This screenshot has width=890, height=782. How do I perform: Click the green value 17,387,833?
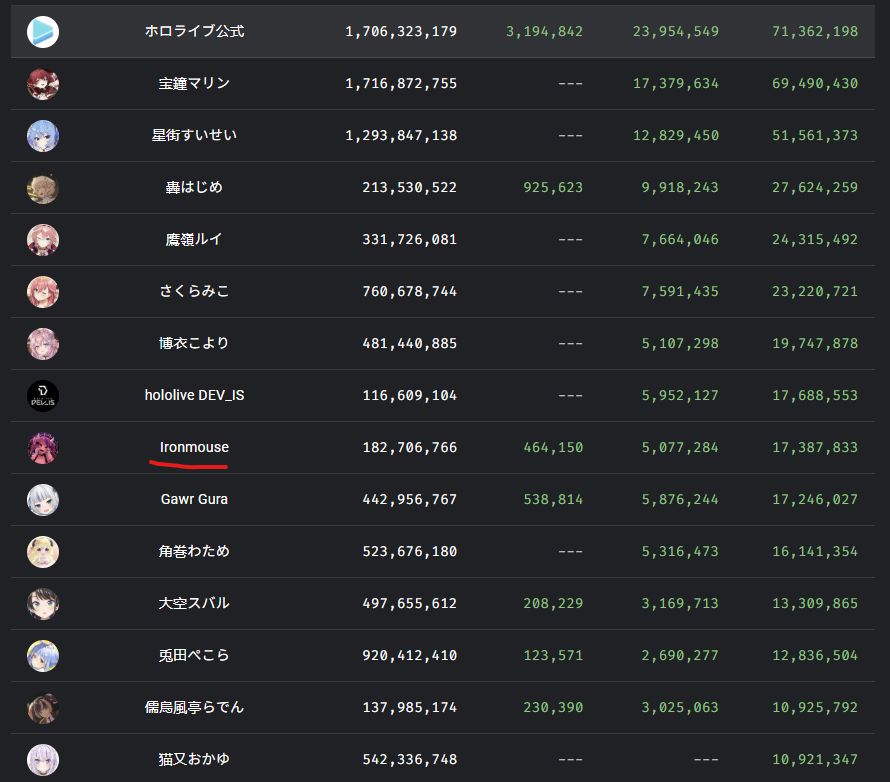815,448
